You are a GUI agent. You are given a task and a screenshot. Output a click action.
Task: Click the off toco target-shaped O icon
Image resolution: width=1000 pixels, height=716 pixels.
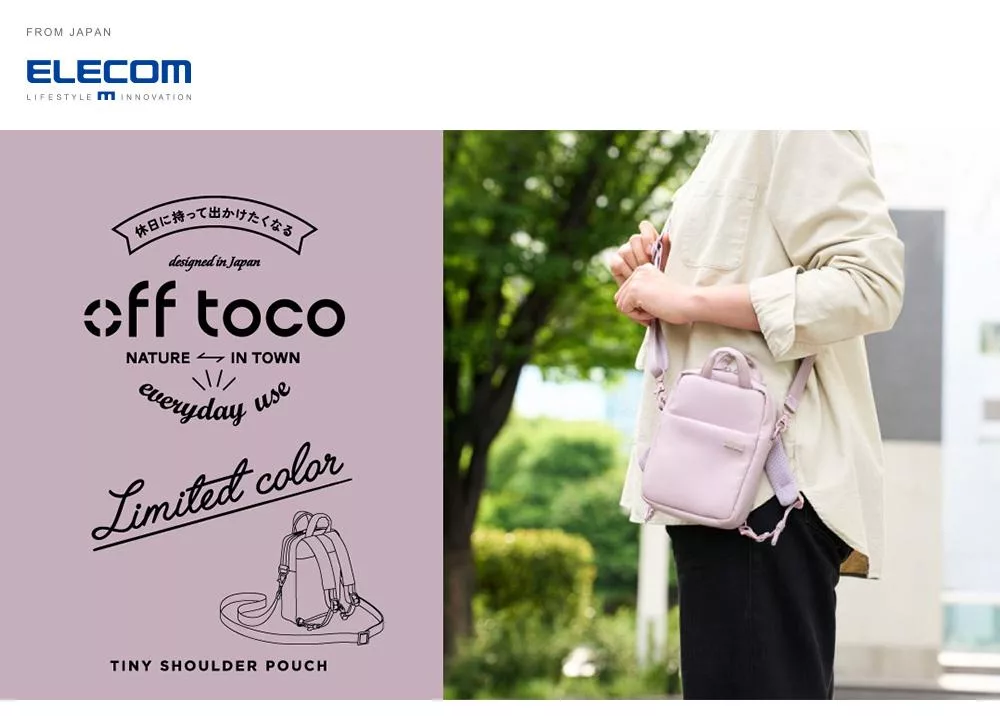click(x=103, y=317)
